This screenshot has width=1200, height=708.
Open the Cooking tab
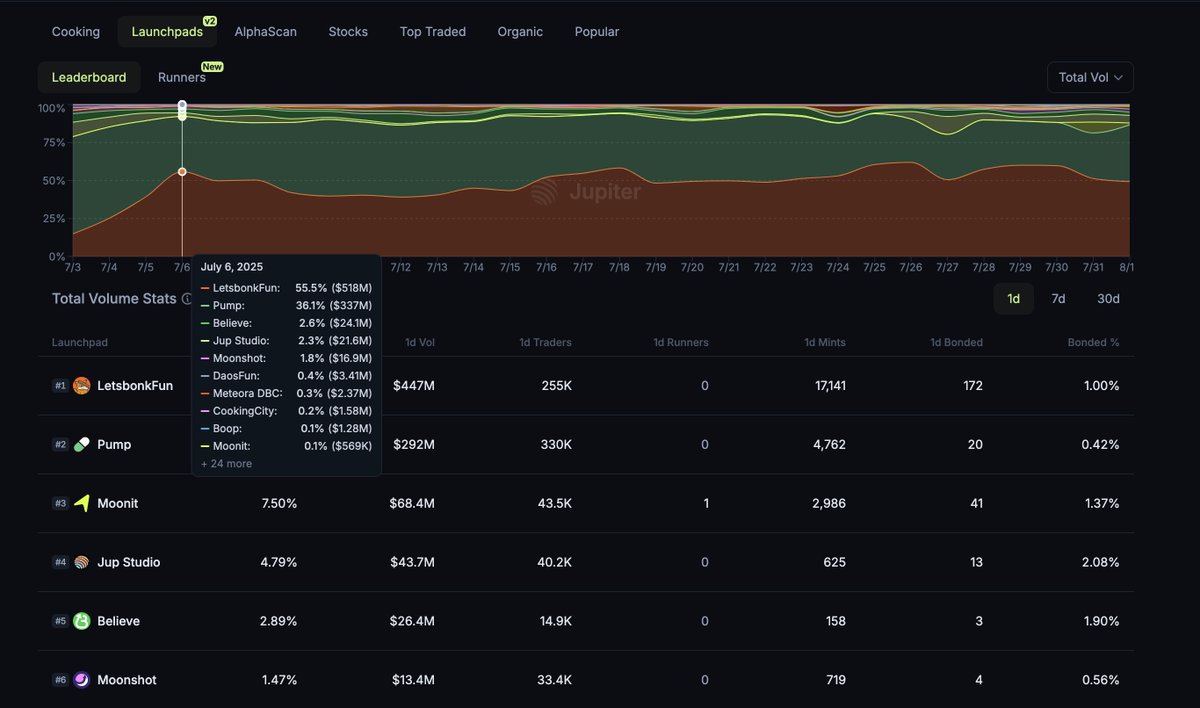click(x=76, y=32)
